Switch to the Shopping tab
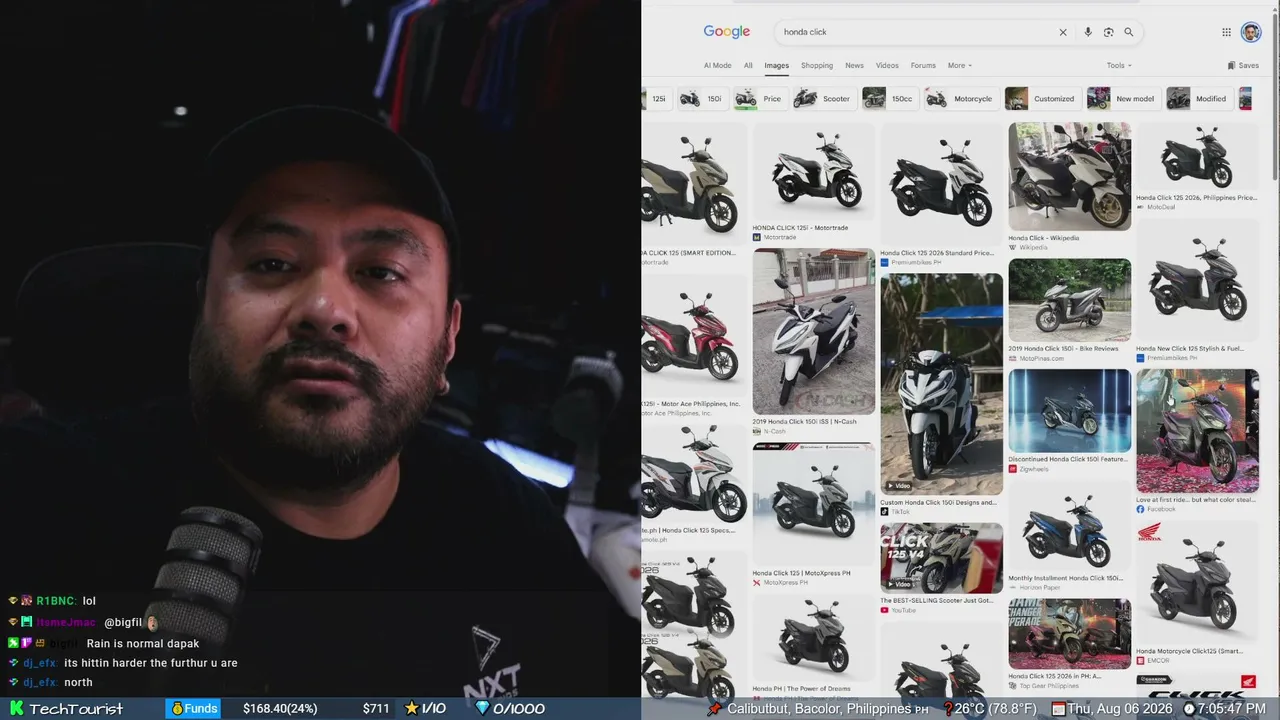This screenshot has width=1280, height=720. pyautogui.click(x=817, y=66)
